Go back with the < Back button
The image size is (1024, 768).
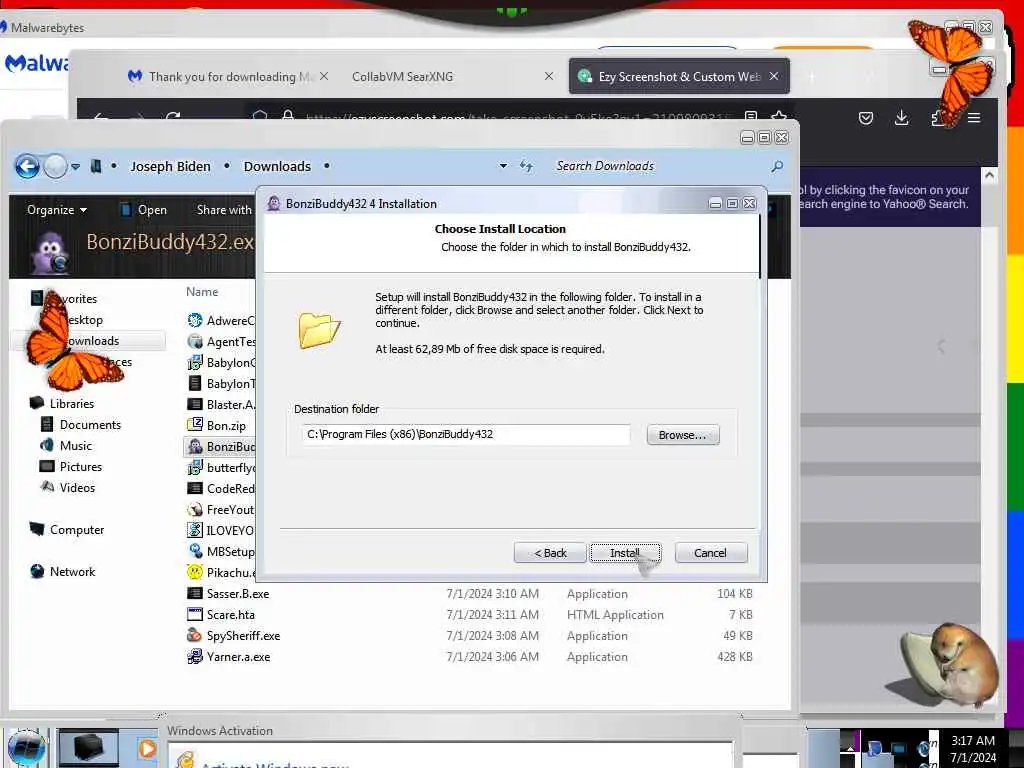click(550, 552)
